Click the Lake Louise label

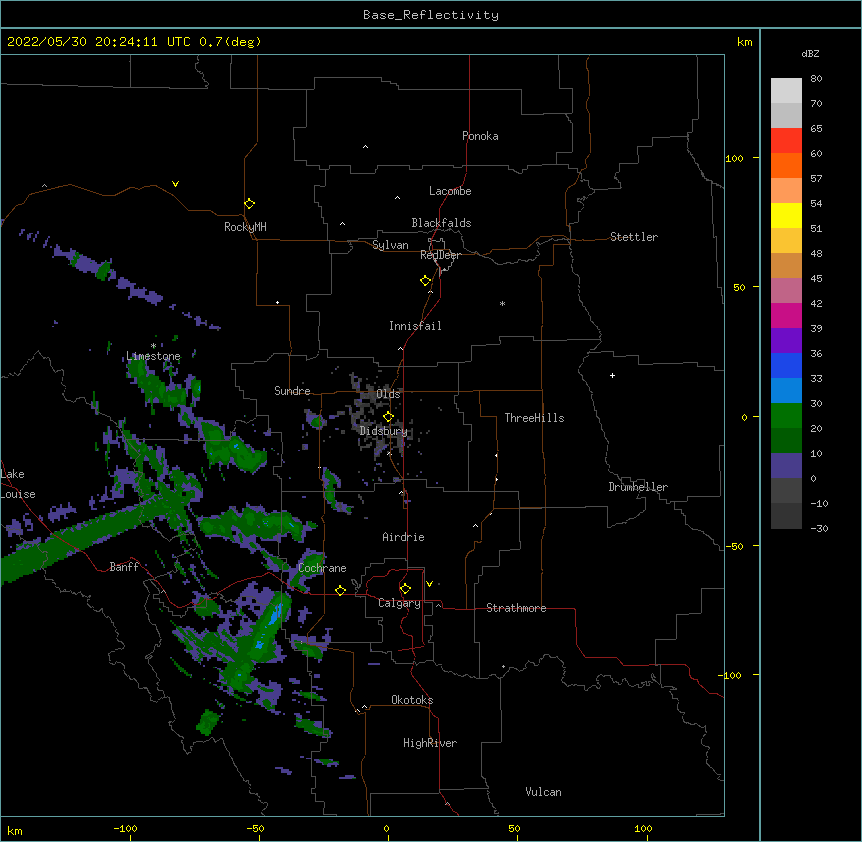point(18,484)
